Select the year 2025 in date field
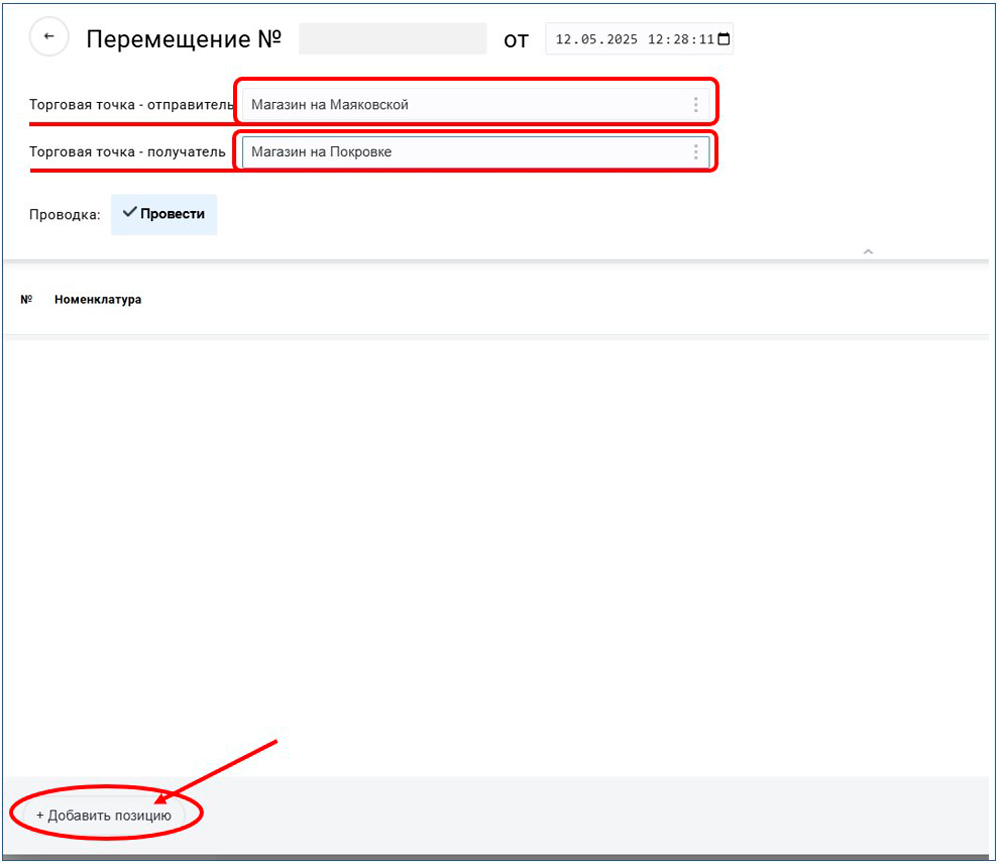Screen dimensions: 1000x865 [x=617, y=40]
